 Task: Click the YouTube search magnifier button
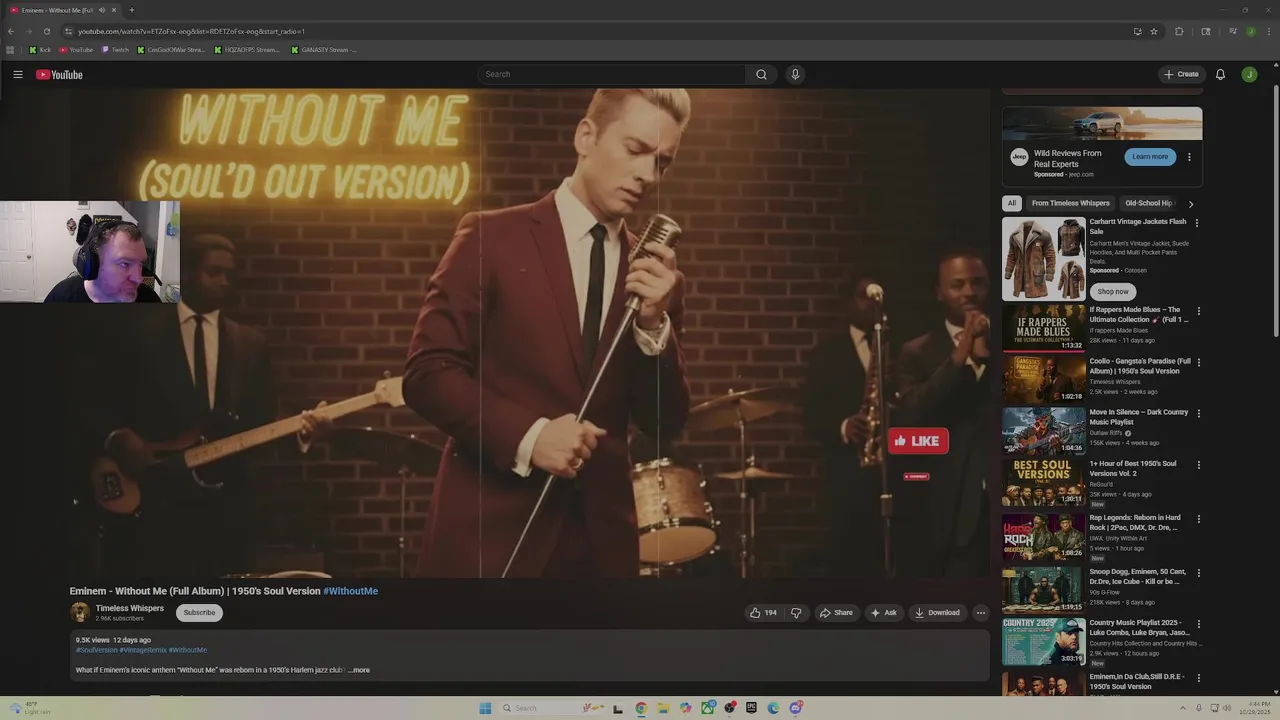click(x=761, y=74)
